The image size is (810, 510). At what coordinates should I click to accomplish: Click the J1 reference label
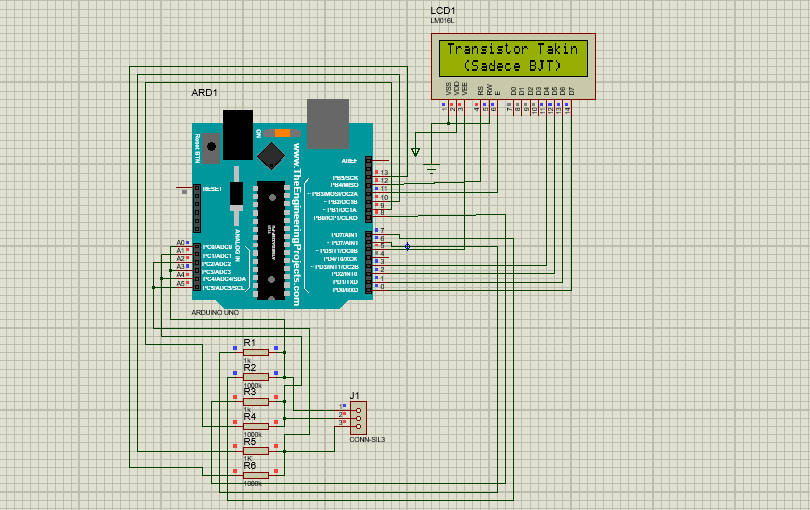(354, 396)
